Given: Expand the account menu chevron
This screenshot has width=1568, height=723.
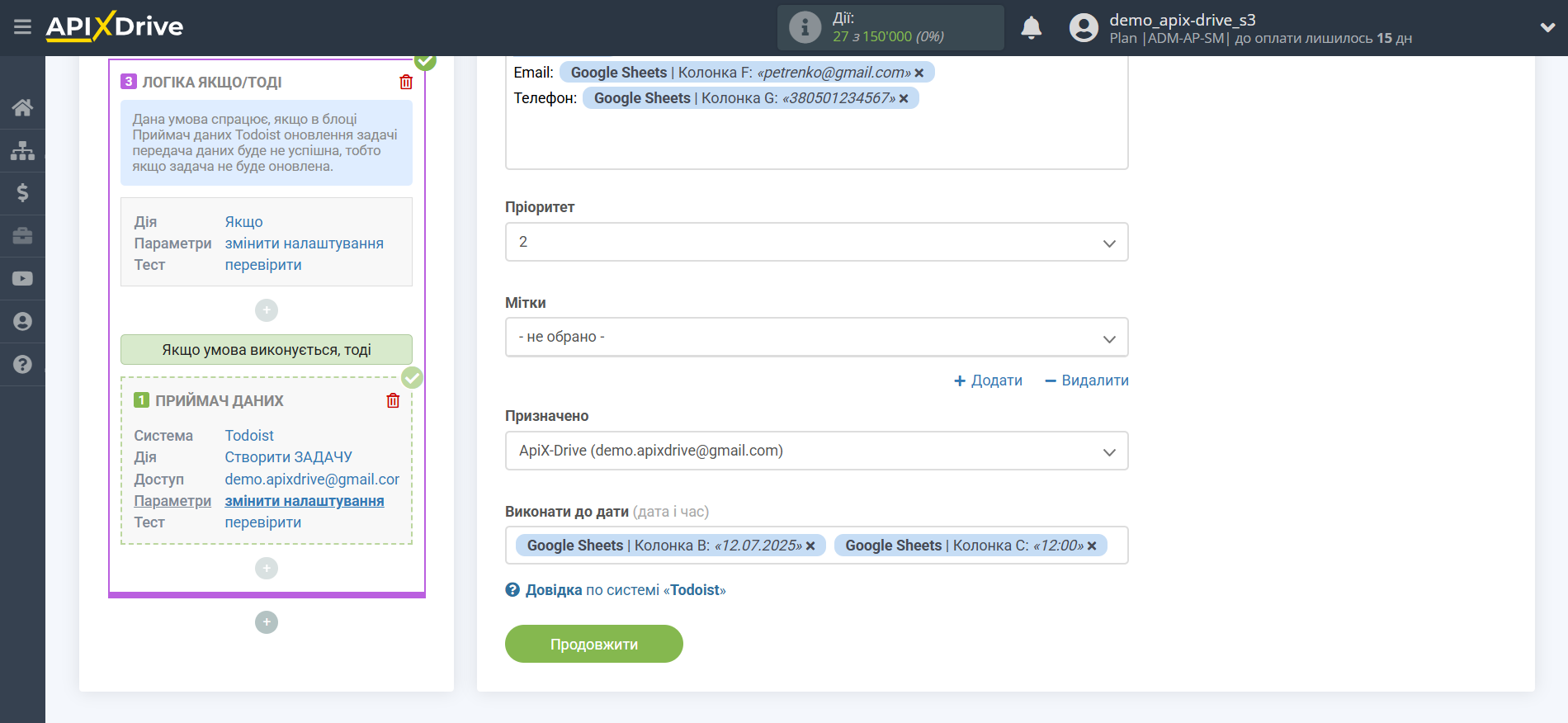Looking at the screenshot, I should 1547,27.
